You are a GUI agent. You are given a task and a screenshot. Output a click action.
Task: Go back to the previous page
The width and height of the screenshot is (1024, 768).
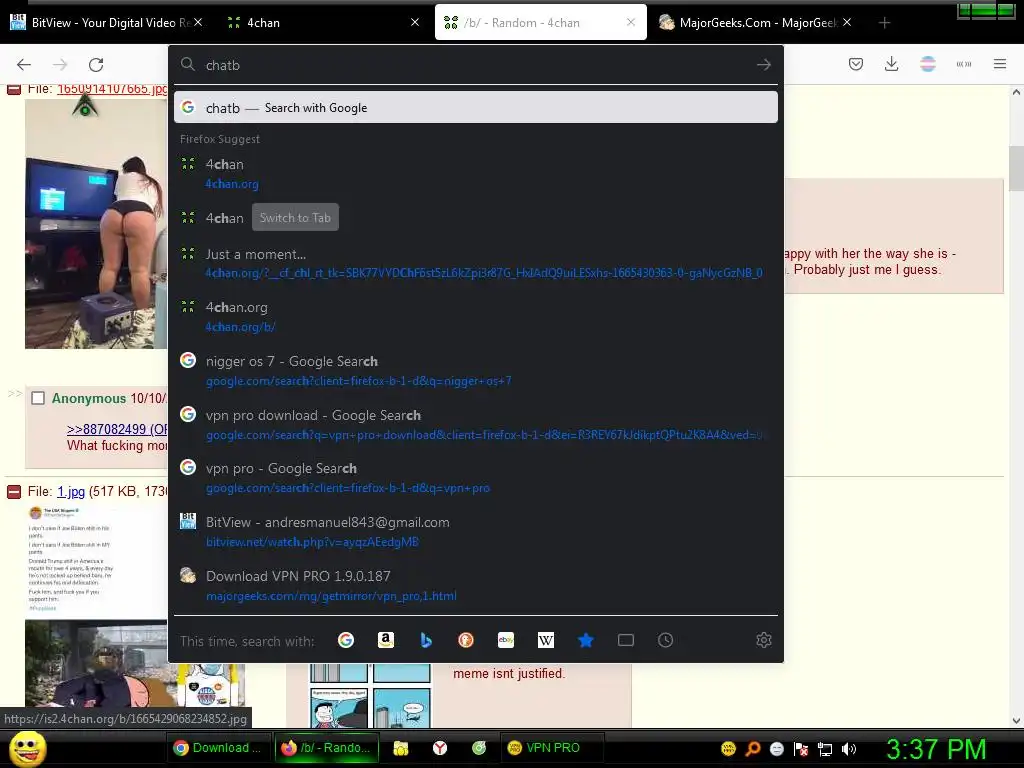click(x=24, y=65)
